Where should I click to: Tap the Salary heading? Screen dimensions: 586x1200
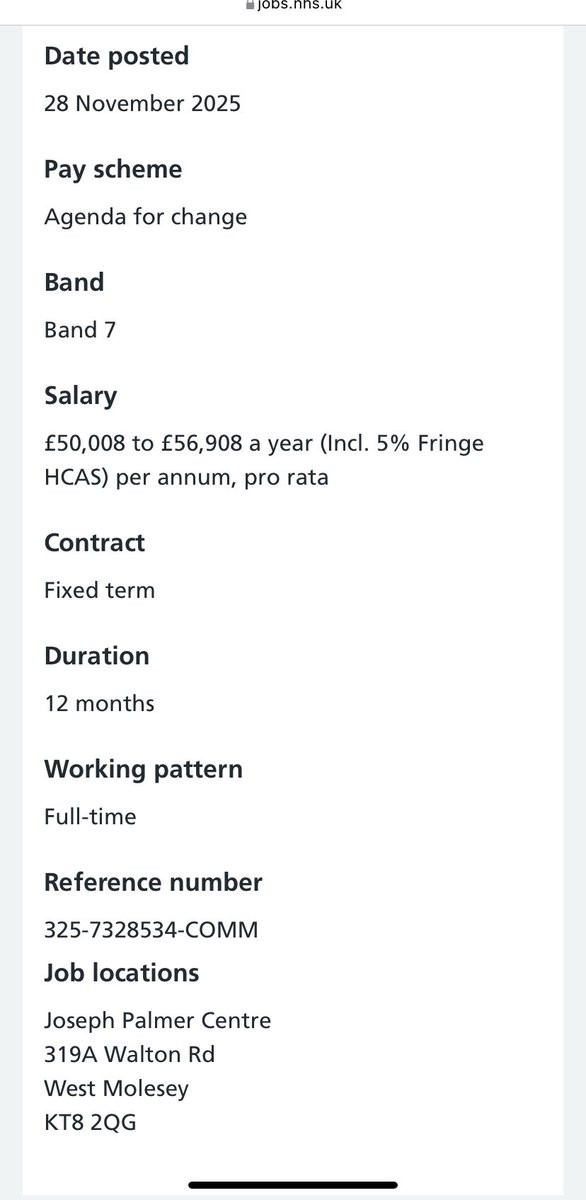80,396
